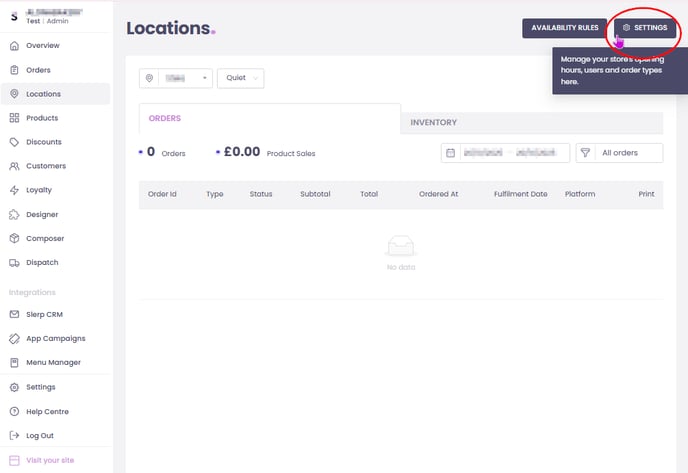Viewport: 688px width, 473px height.
Task: Open the Settings button at top right
Action: (x=645, y=28)
